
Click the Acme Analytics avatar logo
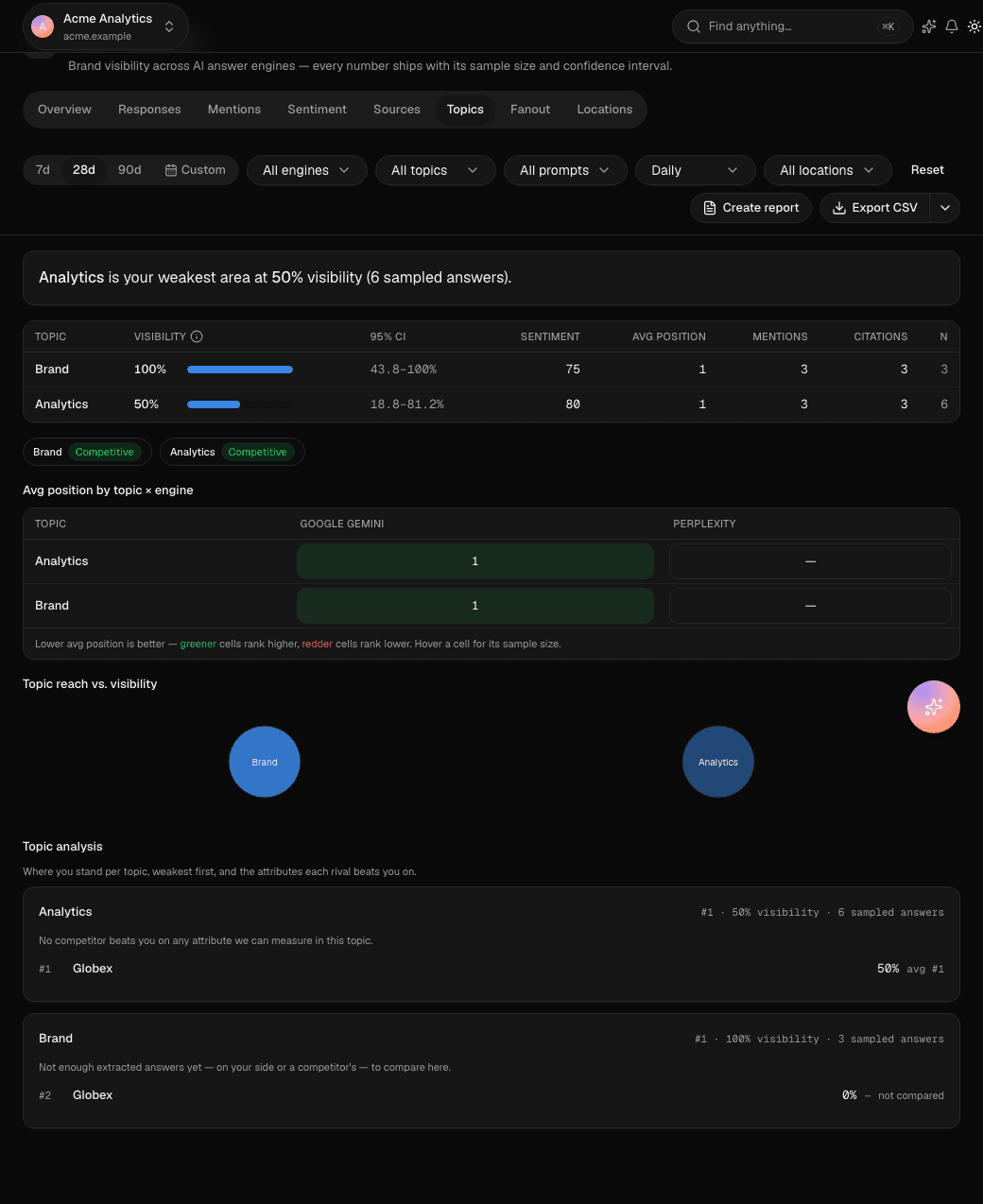coord(43,26)
